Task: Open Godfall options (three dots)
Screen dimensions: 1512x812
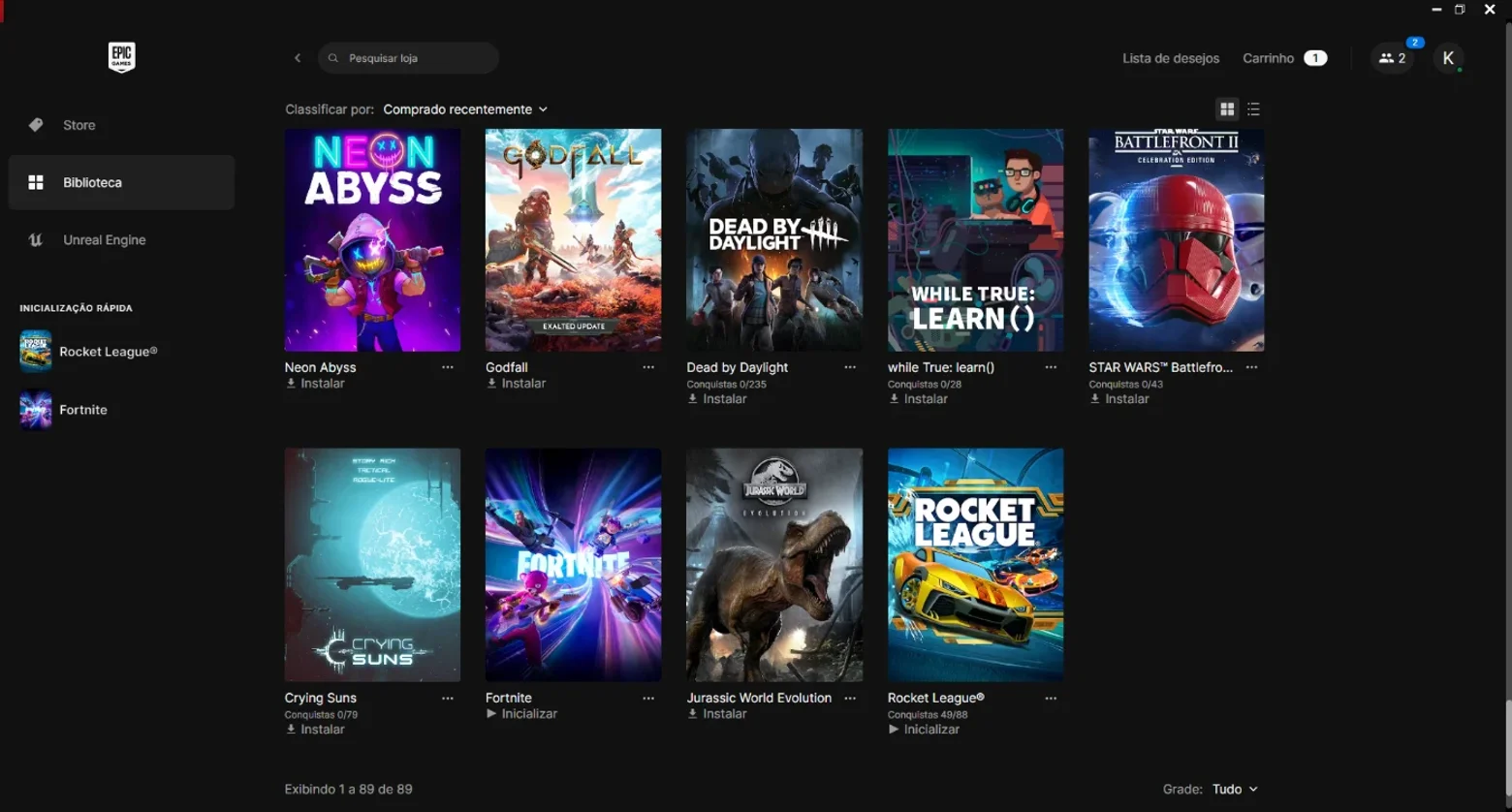Action: [648, 367]
